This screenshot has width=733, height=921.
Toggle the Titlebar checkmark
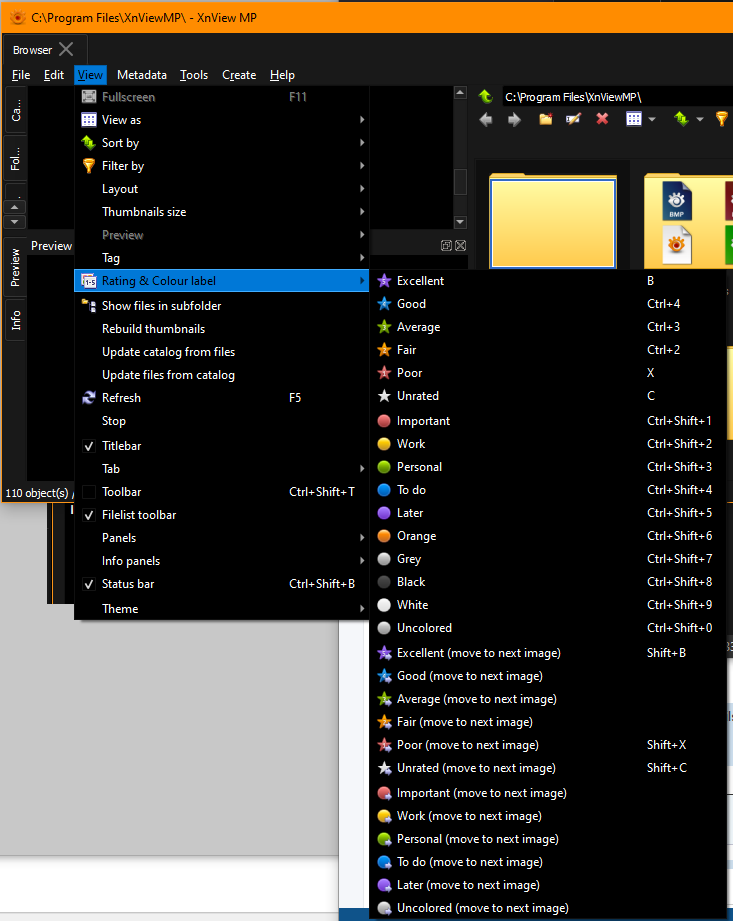pos(89,446)
